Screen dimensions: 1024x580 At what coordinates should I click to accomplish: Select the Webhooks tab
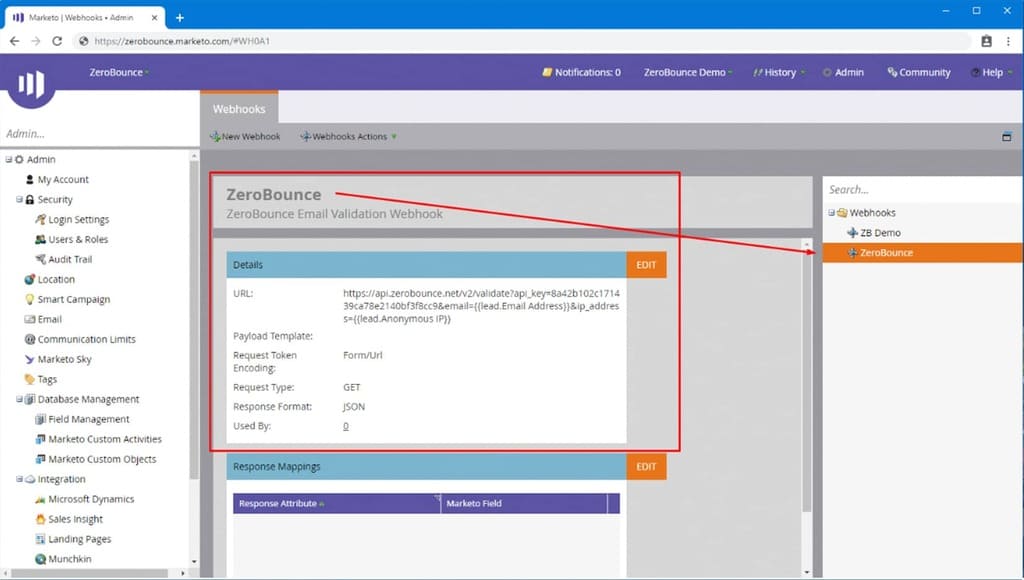point(239,108)
